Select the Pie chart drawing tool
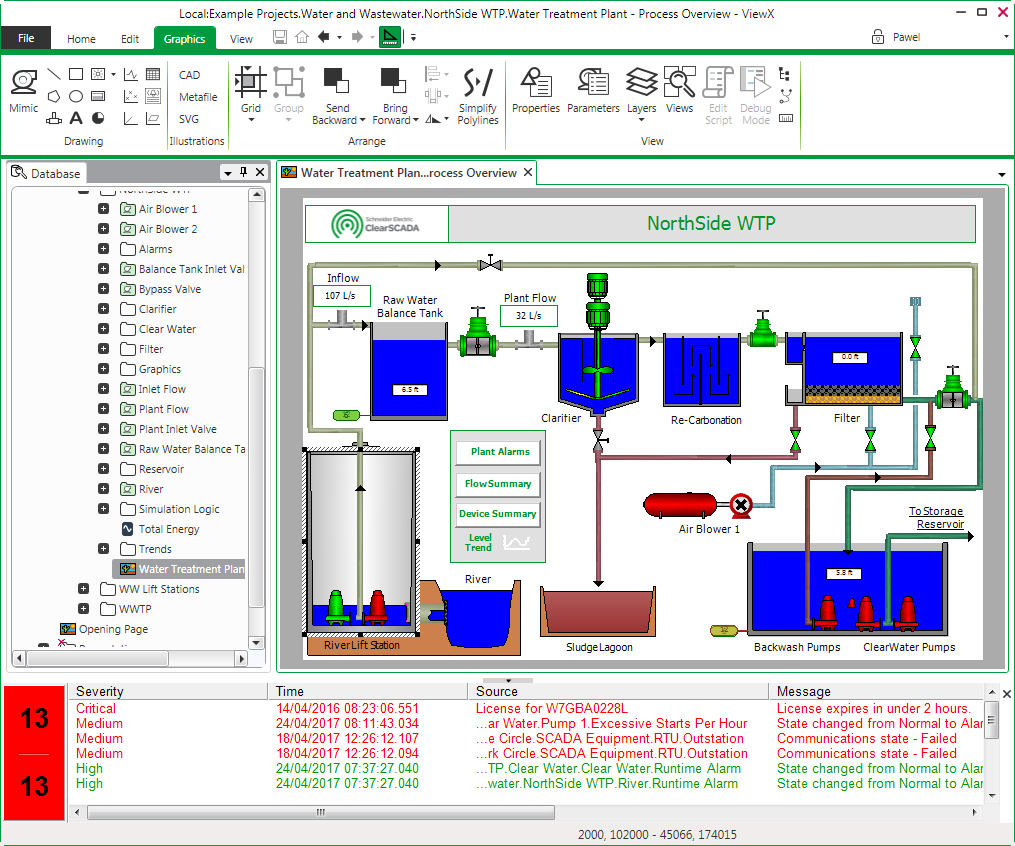This screenshot has width=1015, height=846. point(98,118)
